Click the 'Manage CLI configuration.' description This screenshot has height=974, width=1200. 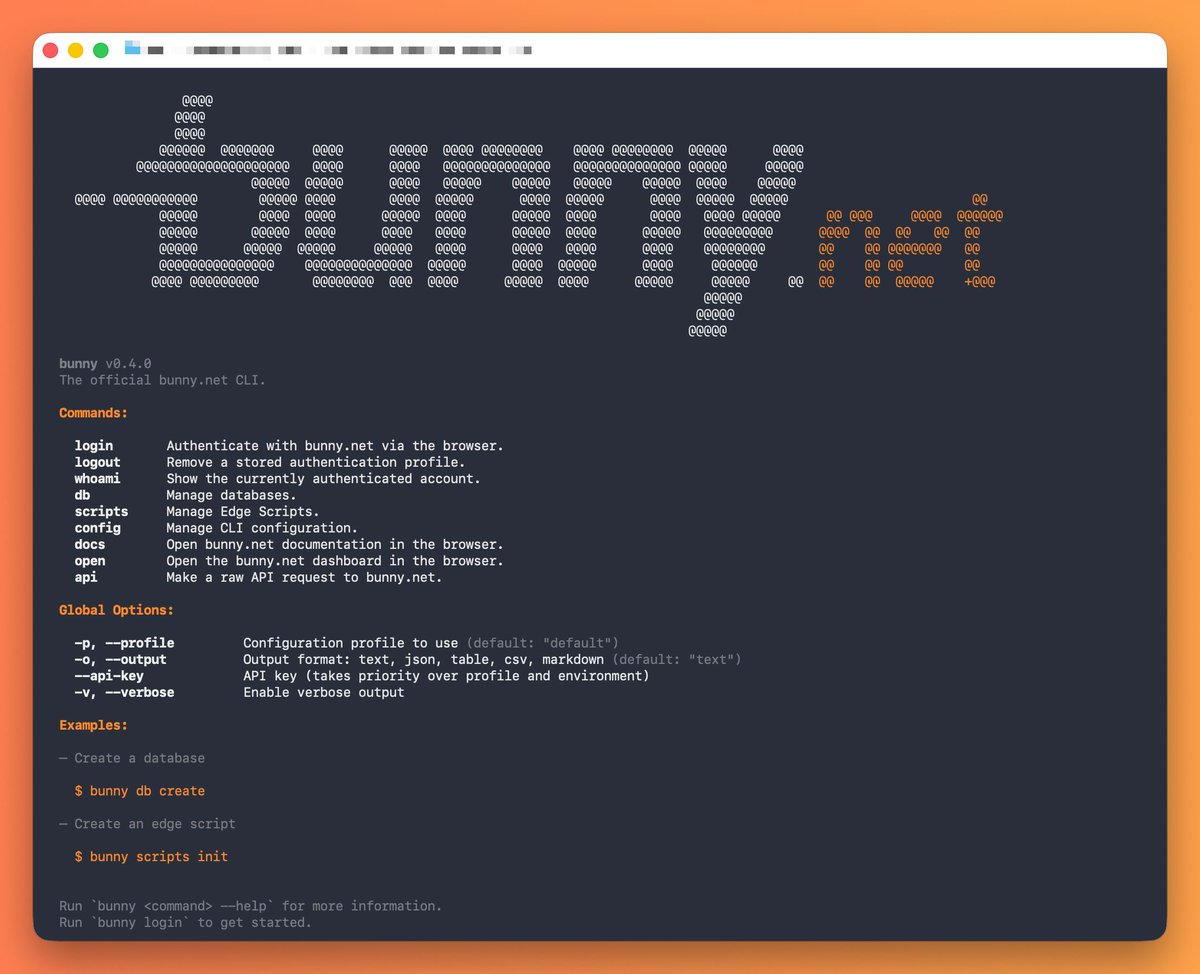pos(262,528)
